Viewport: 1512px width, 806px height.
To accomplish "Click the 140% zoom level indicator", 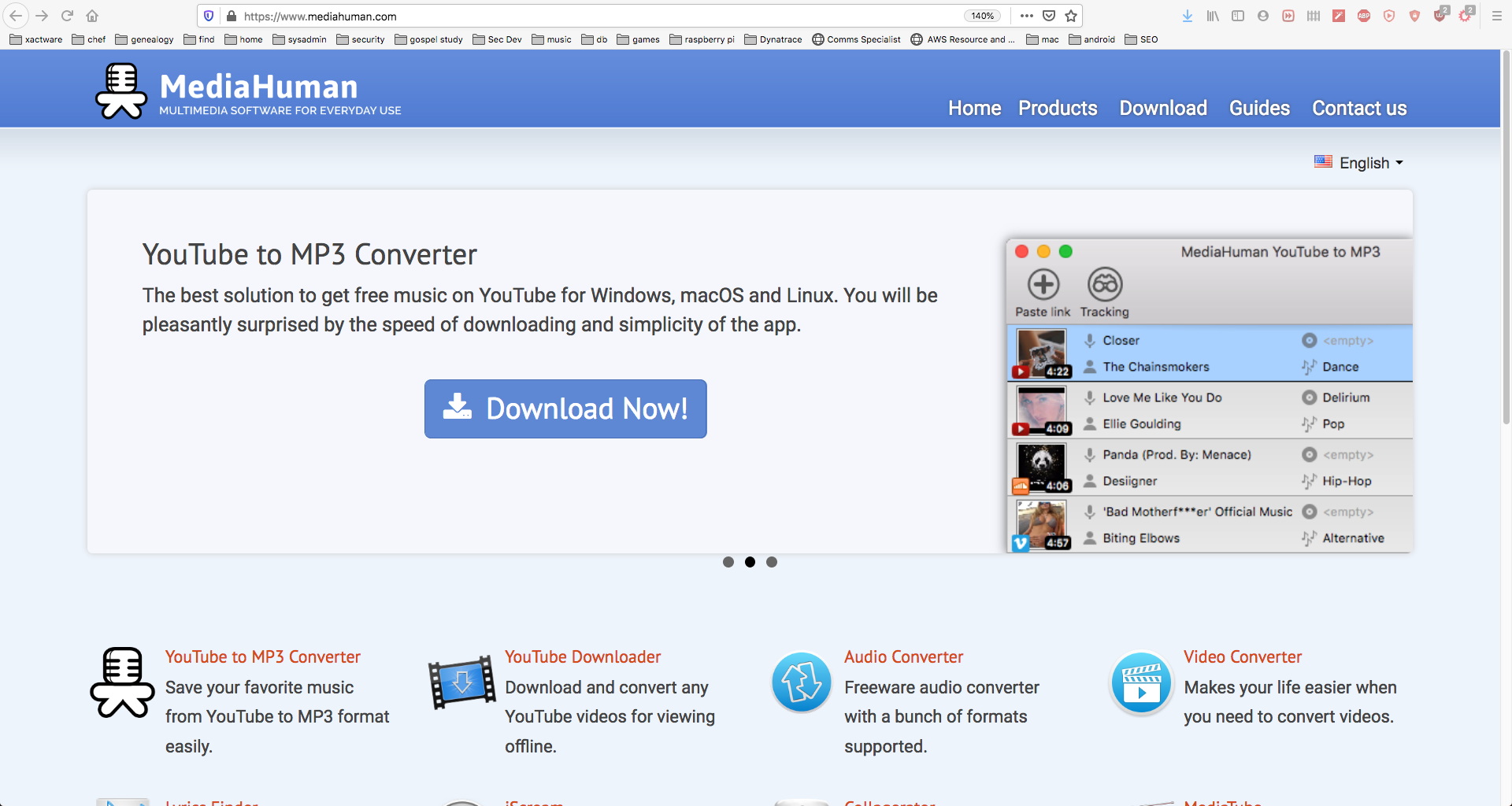I will [x=982, y=16].
